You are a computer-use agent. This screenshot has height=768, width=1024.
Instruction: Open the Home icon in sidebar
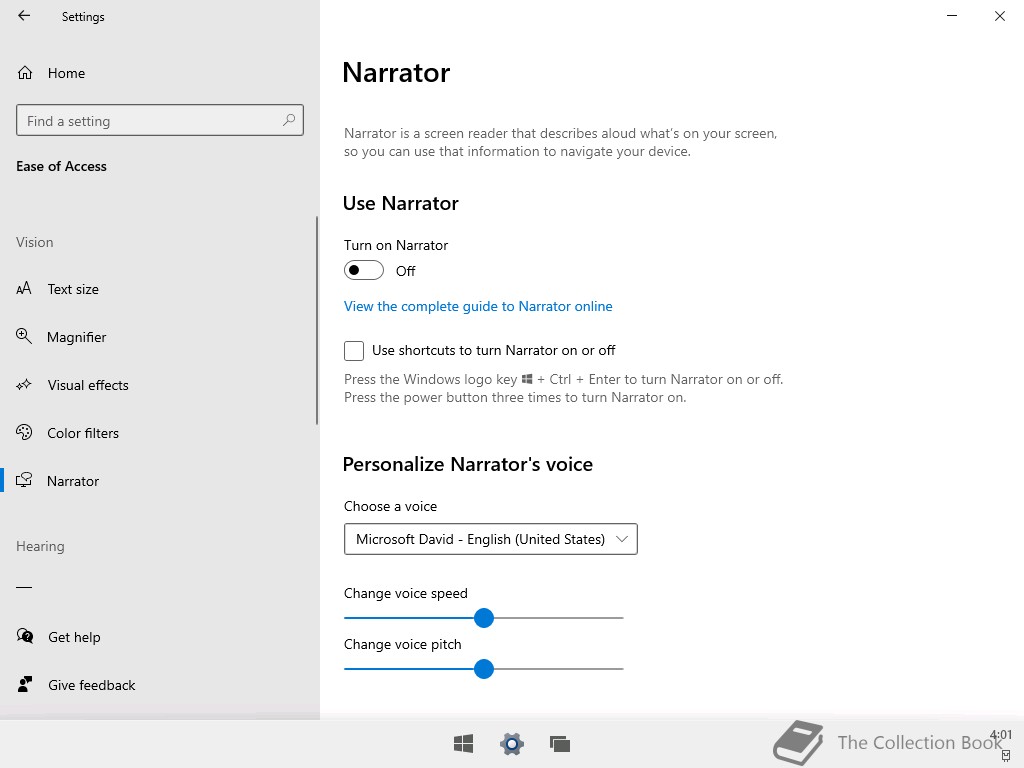pyautogui.click(x=25, y=72)
